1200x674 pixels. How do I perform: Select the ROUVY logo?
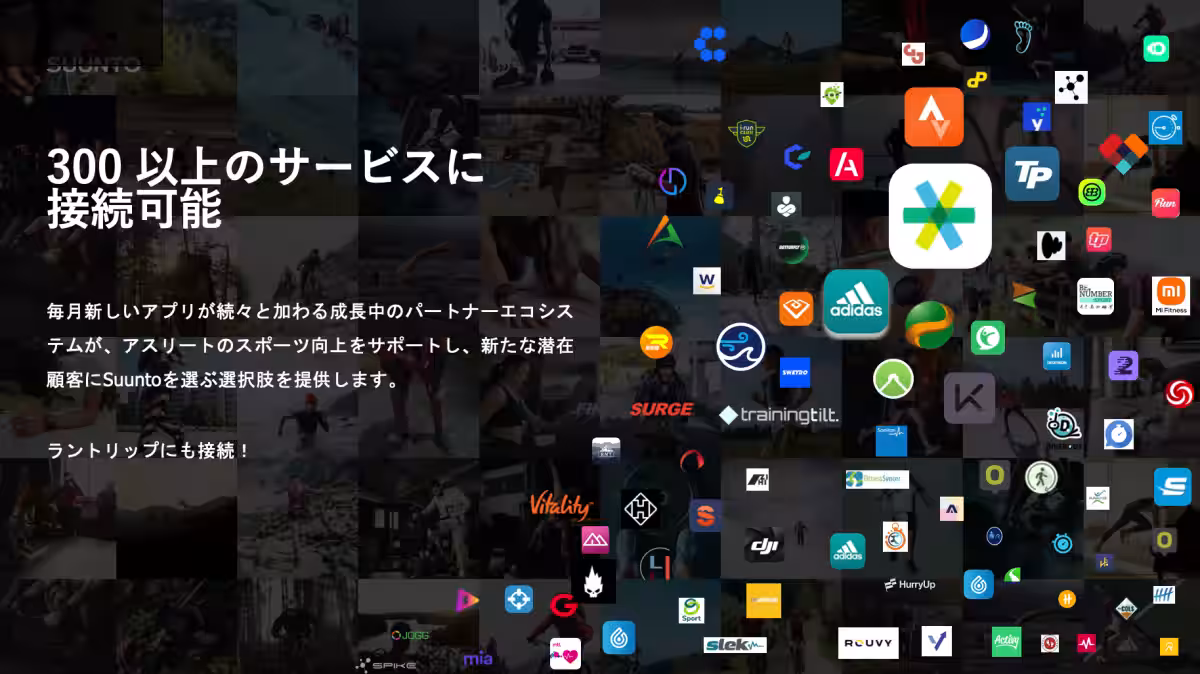(868, 642)
